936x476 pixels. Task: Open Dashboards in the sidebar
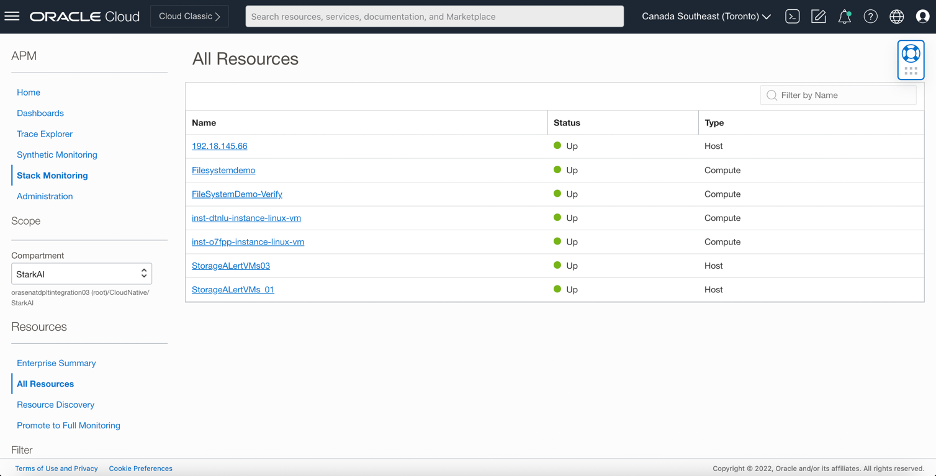tap(40, 113)
